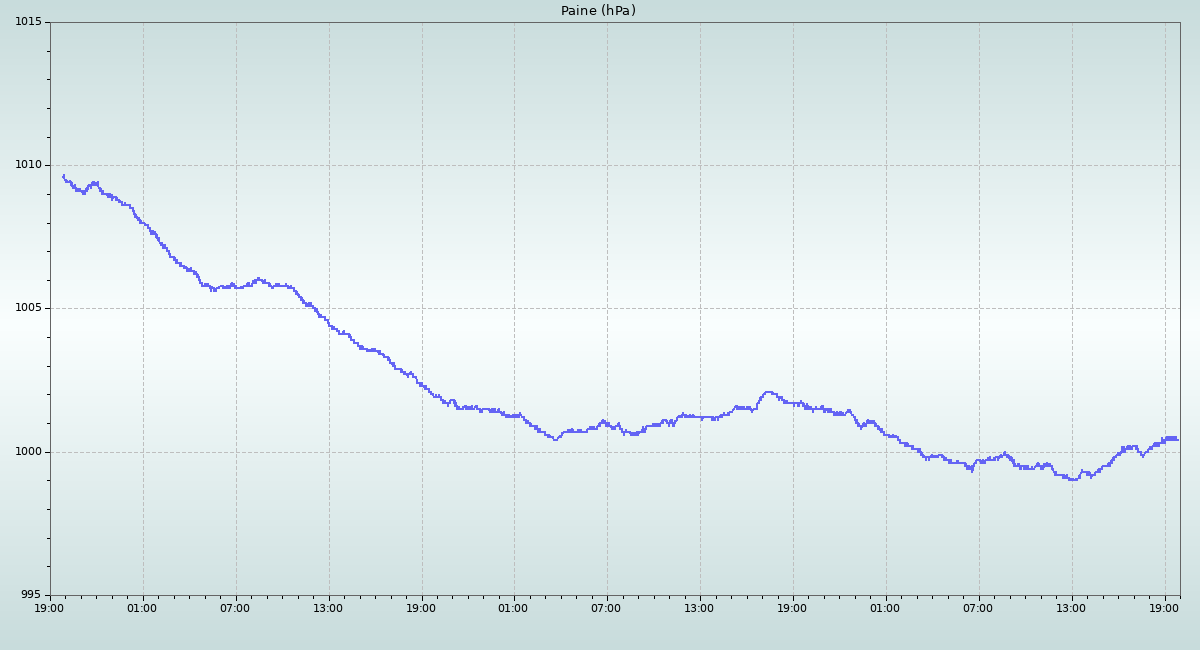Click the rightmost 13:00 time label
Image resolution: width=1200 pixels, height=650 pixels.
click(x=1071, y=607)
